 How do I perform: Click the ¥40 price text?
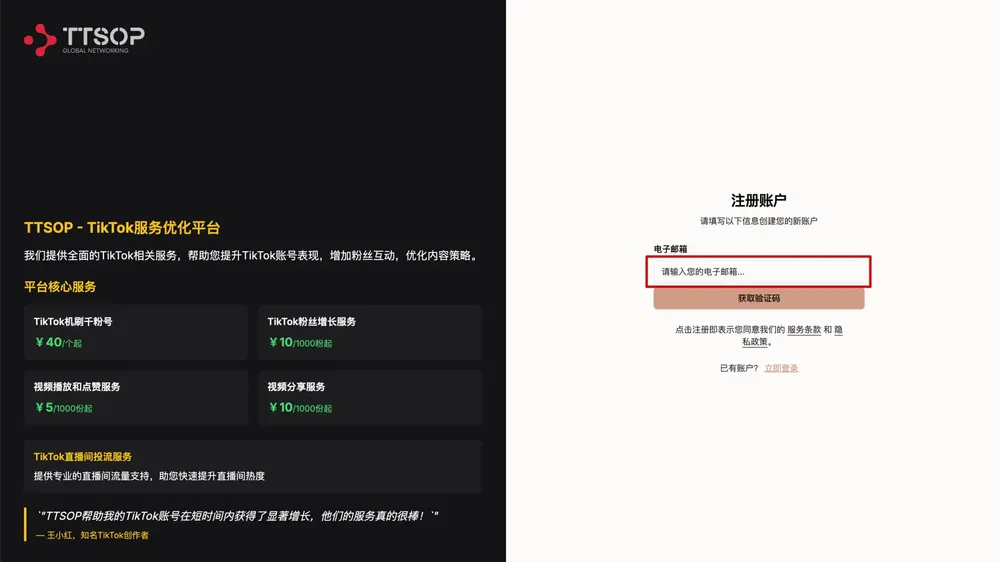48,342
